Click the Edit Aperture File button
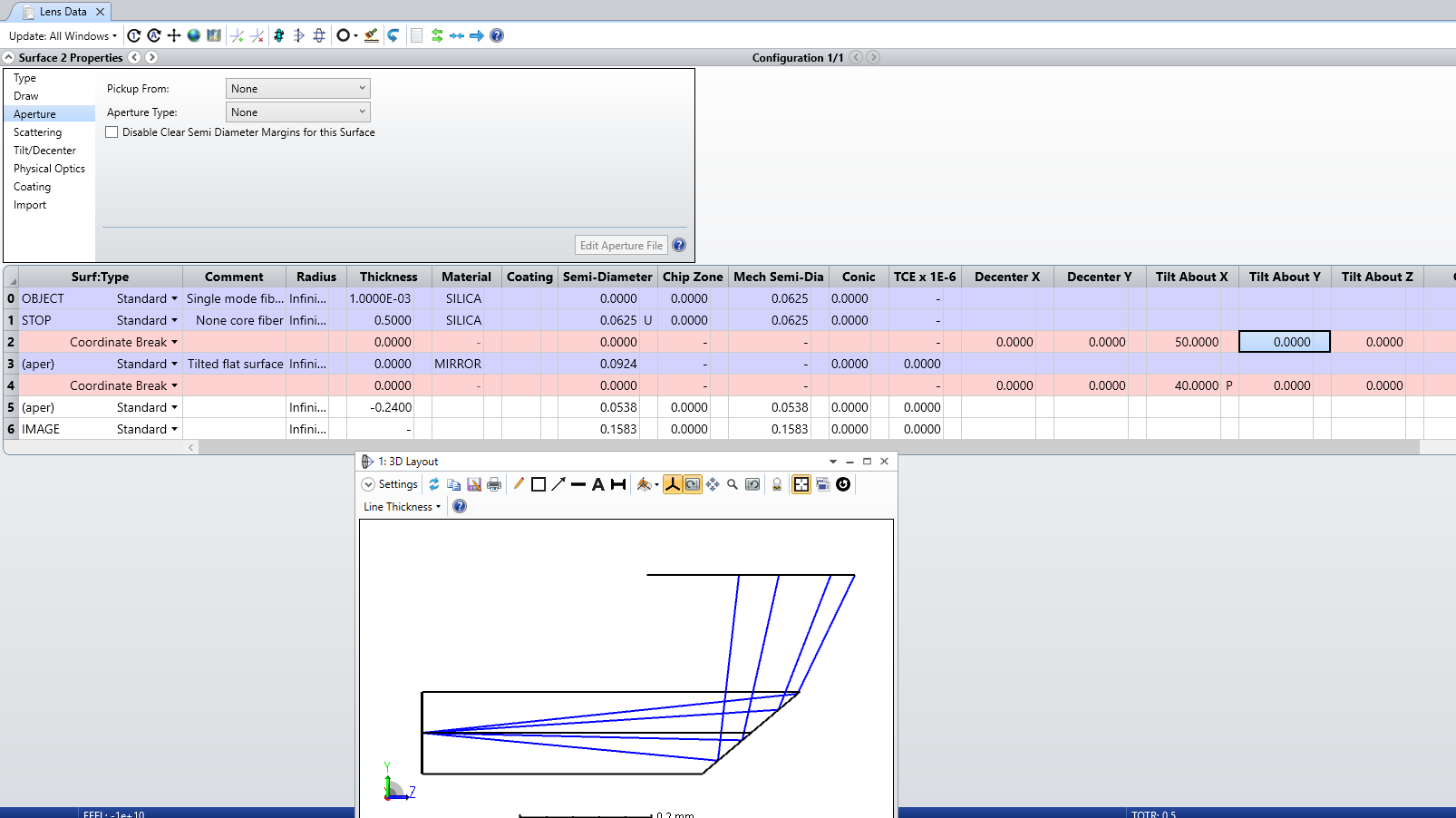Image resolution: width=1456 pixels, height=818 pixels. pyautogui.click(x=621, y=246)
